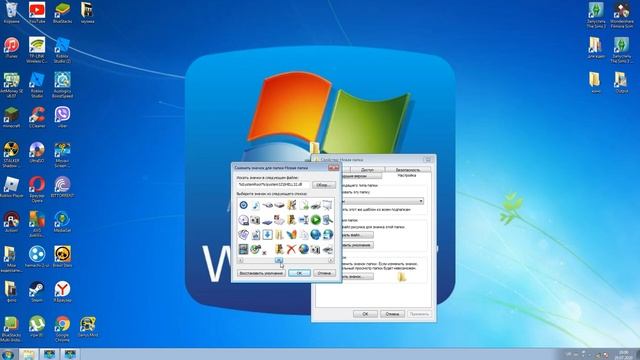Click the taskbar clock in system tray
Viewport: 640px width, 360px height.
point(624,354)
